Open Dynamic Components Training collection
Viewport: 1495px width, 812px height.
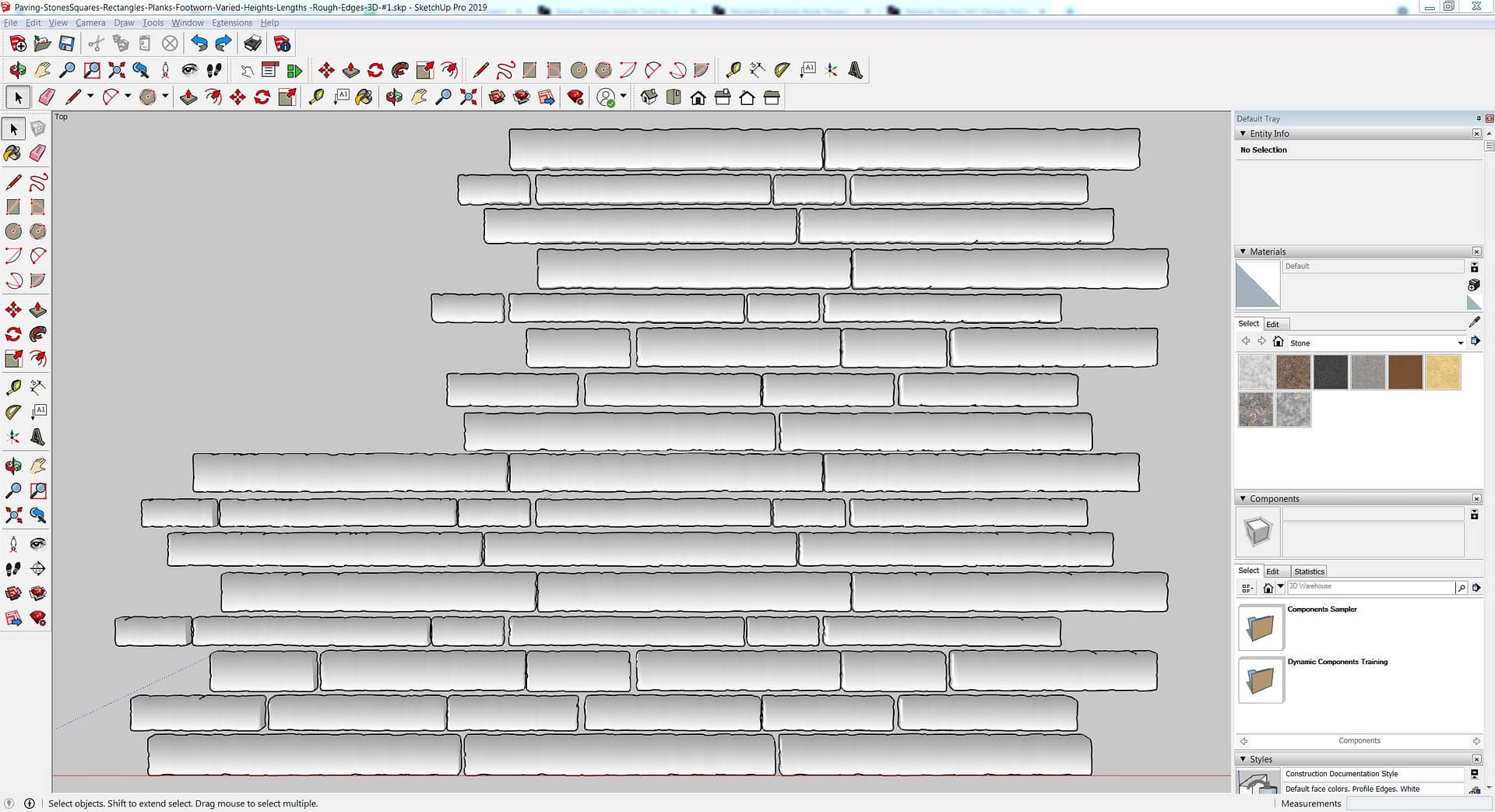[x=1261, y=680]
